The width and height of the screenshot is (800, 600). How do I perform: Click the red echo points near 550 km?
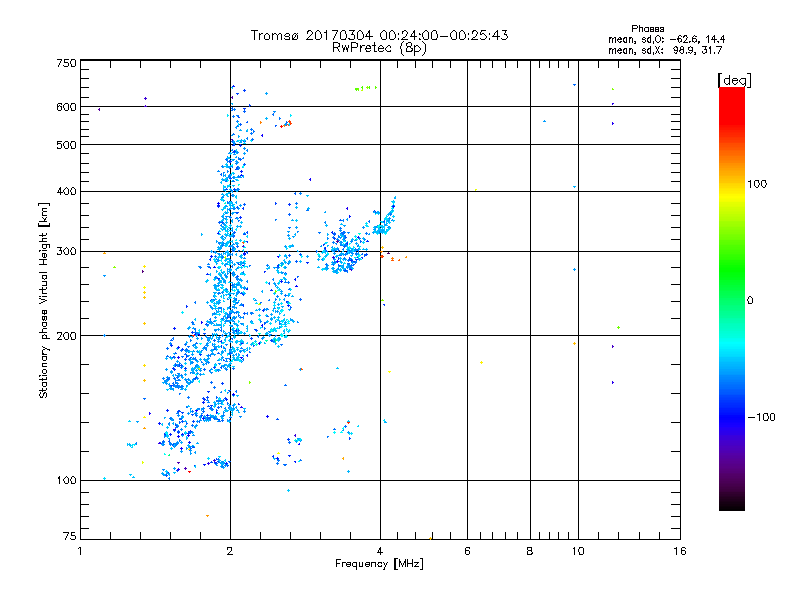[286, 124]
